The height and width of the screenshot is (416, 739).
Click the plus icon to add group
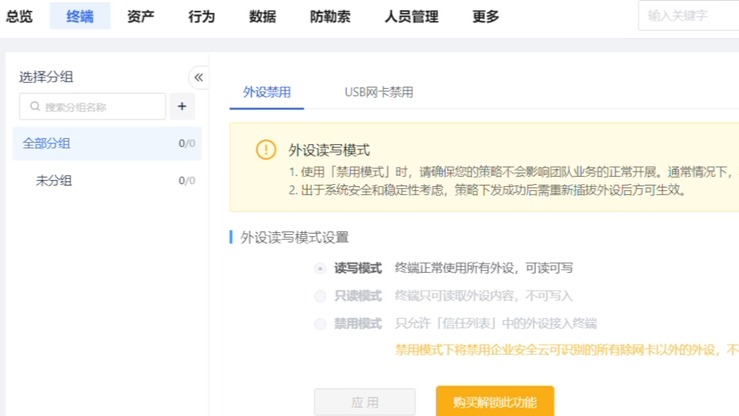182,106
